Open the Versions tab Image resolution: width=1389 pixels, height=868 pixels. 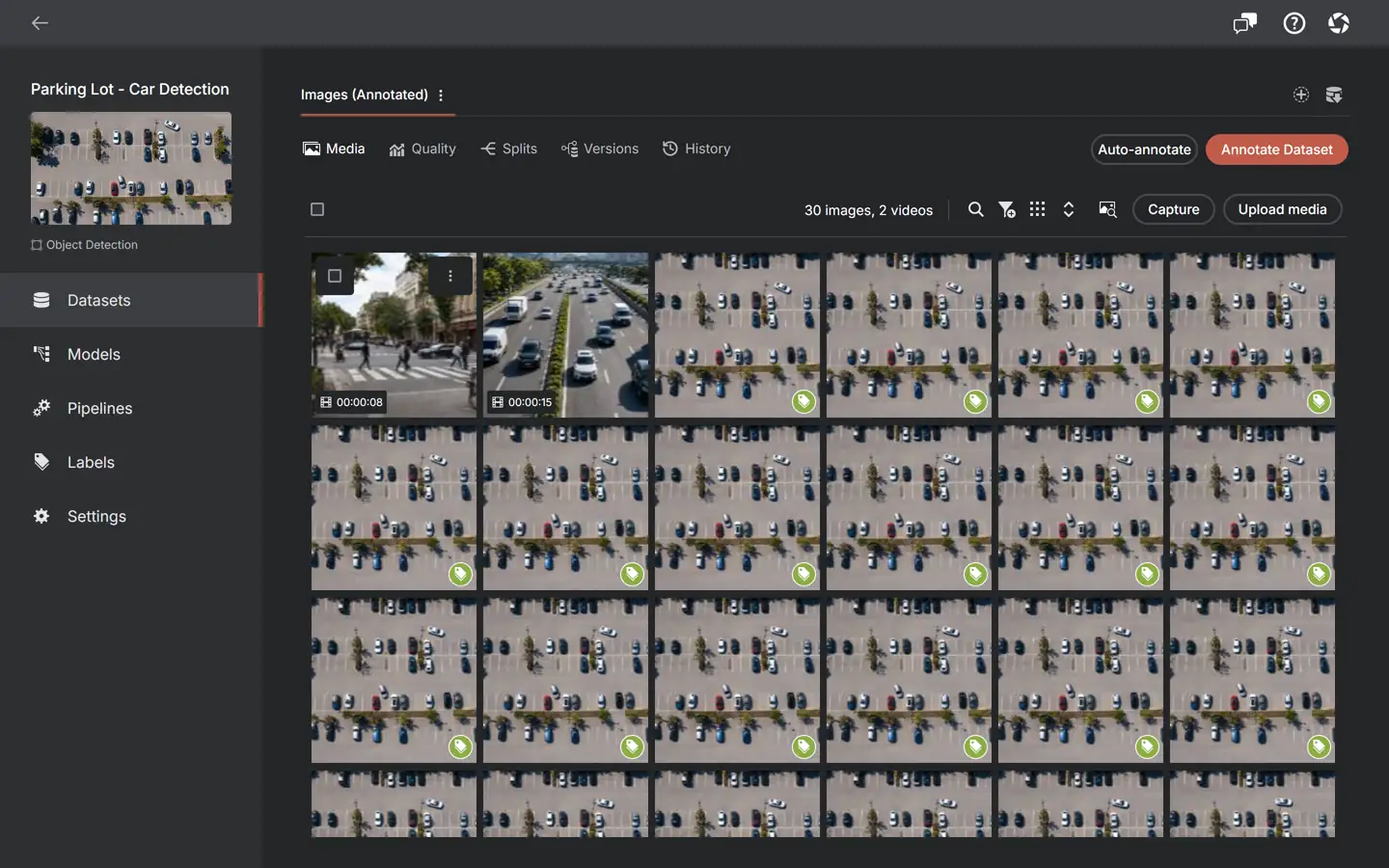(600, 149)
